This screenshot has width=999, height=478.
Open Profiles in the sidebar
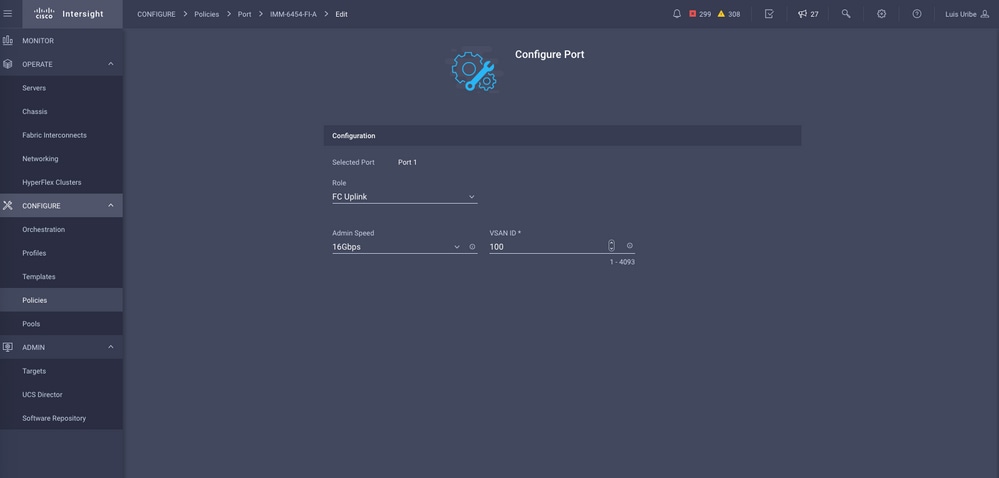pos(61,253)
